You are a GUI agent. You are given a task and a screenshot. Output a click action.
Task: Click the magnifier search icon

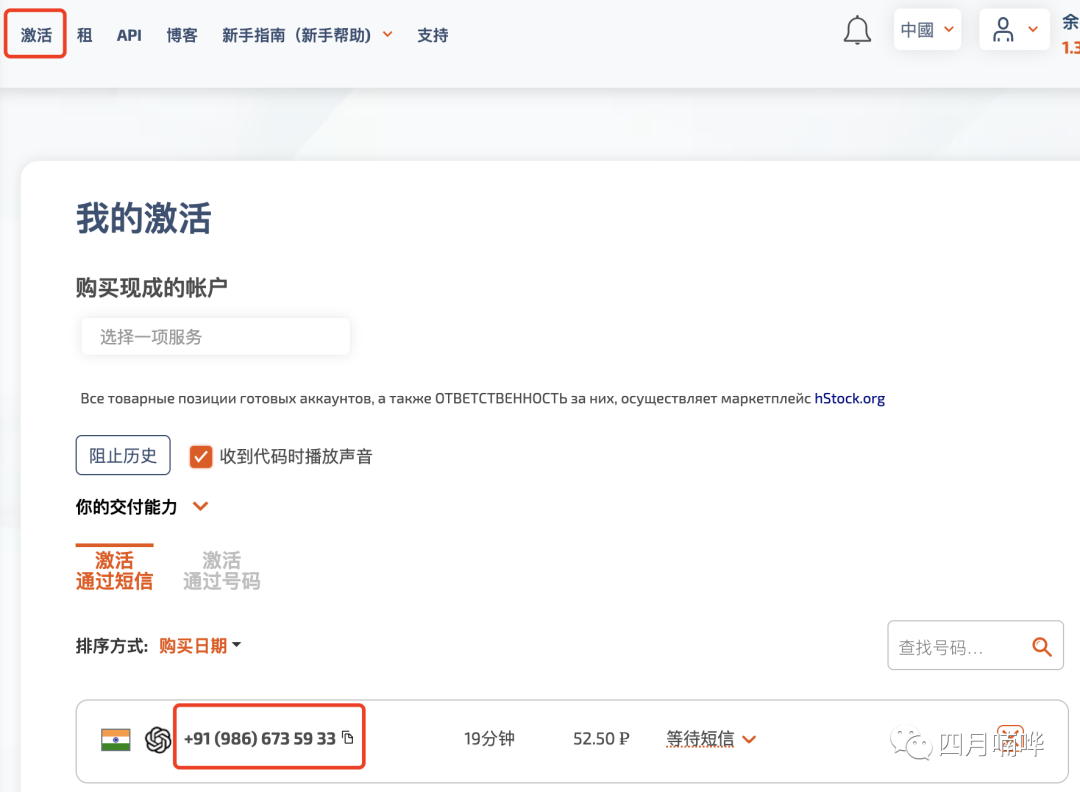(x=1041, y=646)
